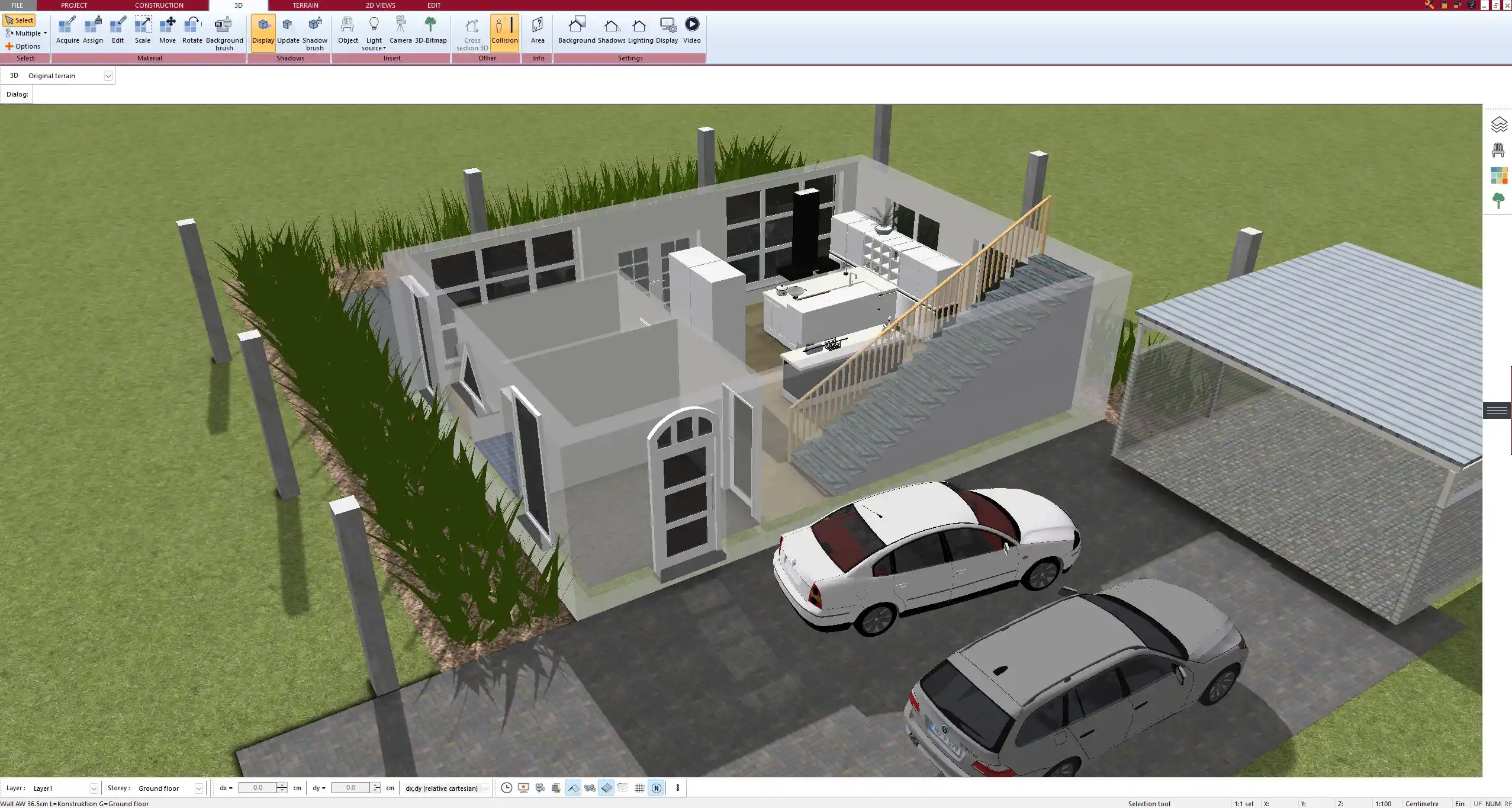The height and width of the screenshot is (808, 1512).
Task: Click the Assign material icon
Action: [92, 31]
